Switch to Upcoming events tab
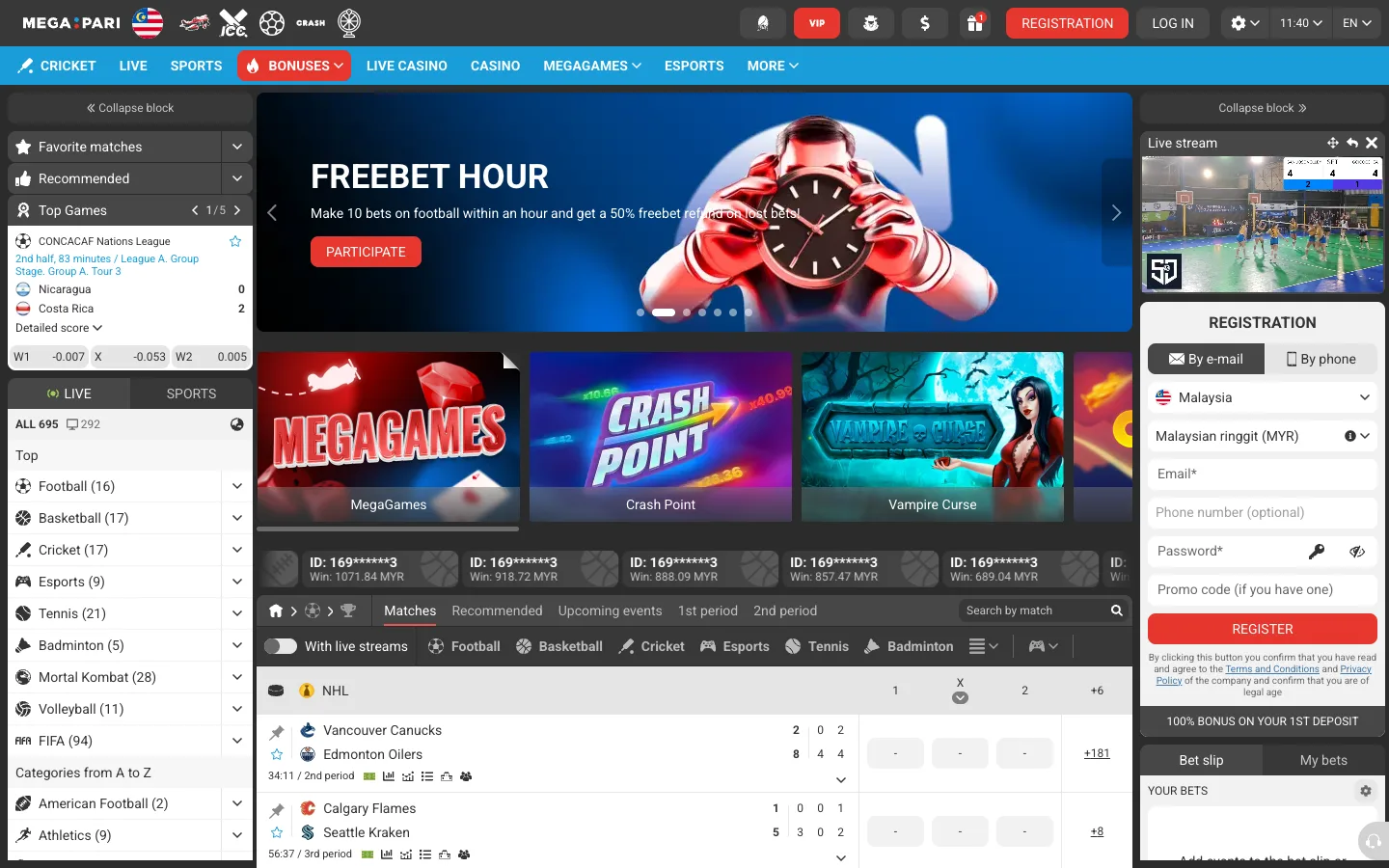The width and height of the screenshot is (1389, 868). pyautogui.click(x=611, y=610)
